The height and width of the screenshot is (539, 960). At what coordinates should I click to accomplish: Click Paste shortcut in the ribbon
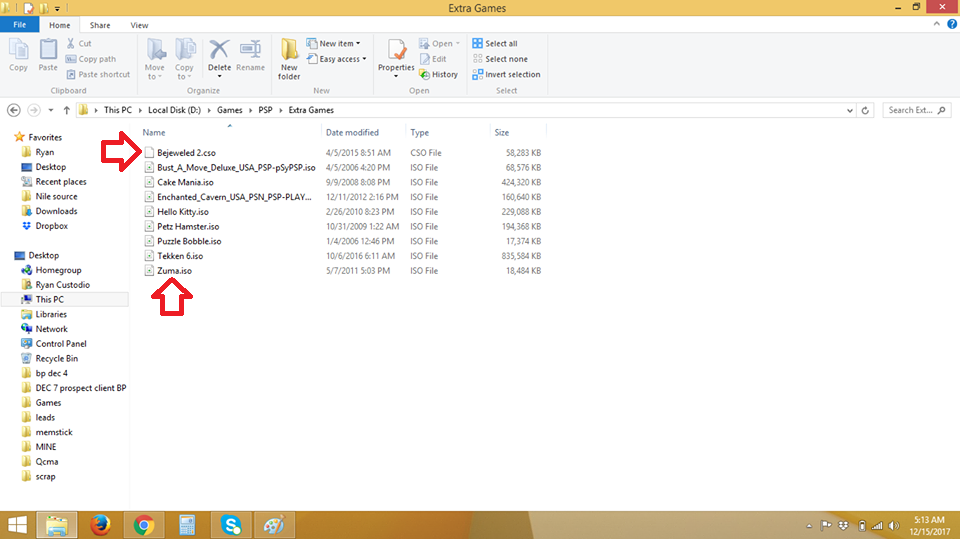[x=98, y=74]
